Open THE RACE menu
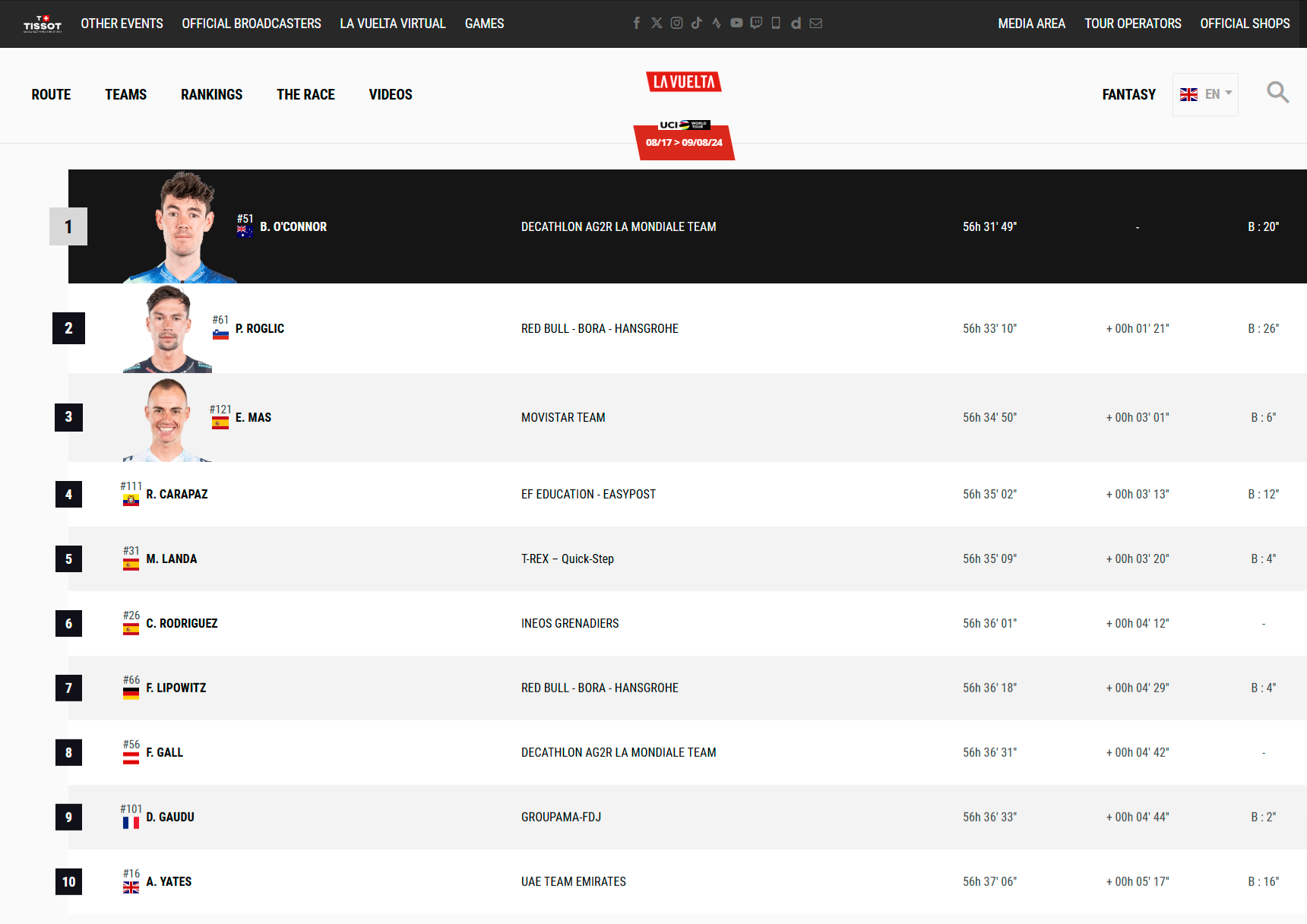This screenshot has width=1307, height=924. [x=305, y=94]
